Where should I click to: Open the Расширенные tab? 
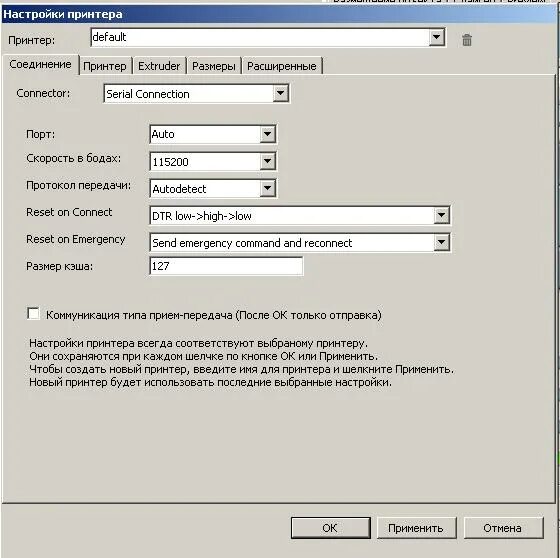tap(282, 66)
